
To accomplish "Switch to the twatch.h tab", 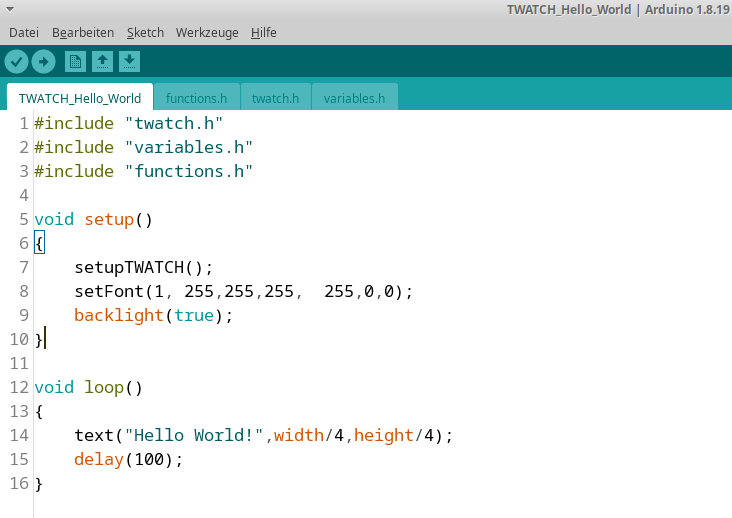I will click(x=275, y=98).
